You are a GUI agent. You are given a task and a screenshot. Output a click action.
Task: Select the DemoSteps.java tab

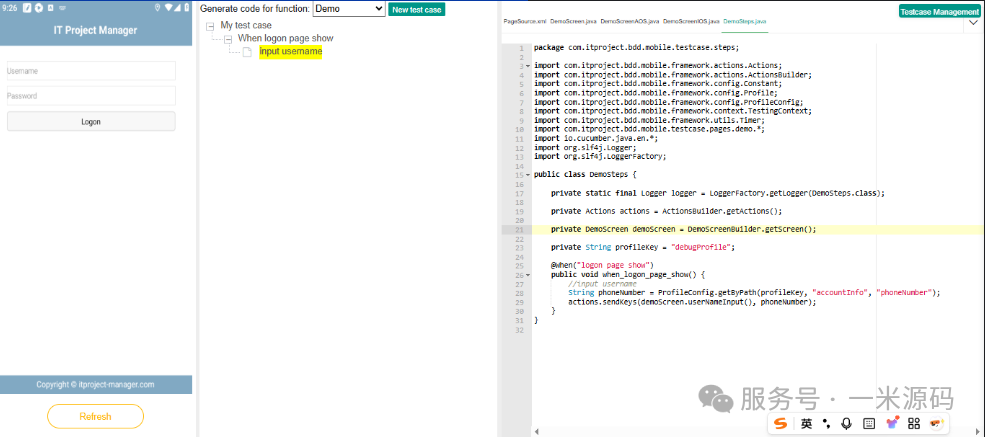pyautogui.click(x=744, y=21)
